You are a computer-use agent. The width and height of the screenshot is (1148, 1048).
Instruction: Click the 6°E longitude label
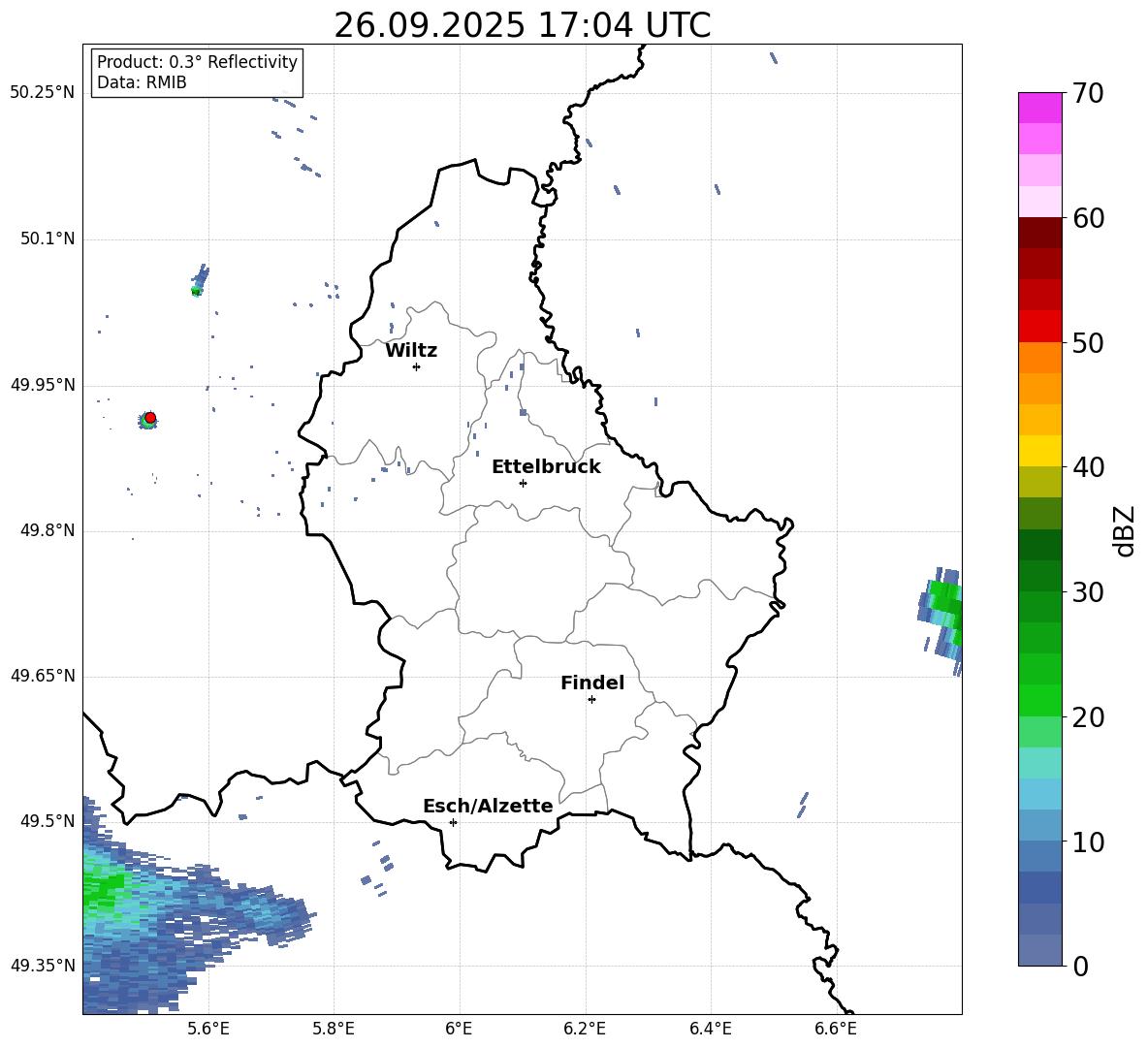(459, 1029)
